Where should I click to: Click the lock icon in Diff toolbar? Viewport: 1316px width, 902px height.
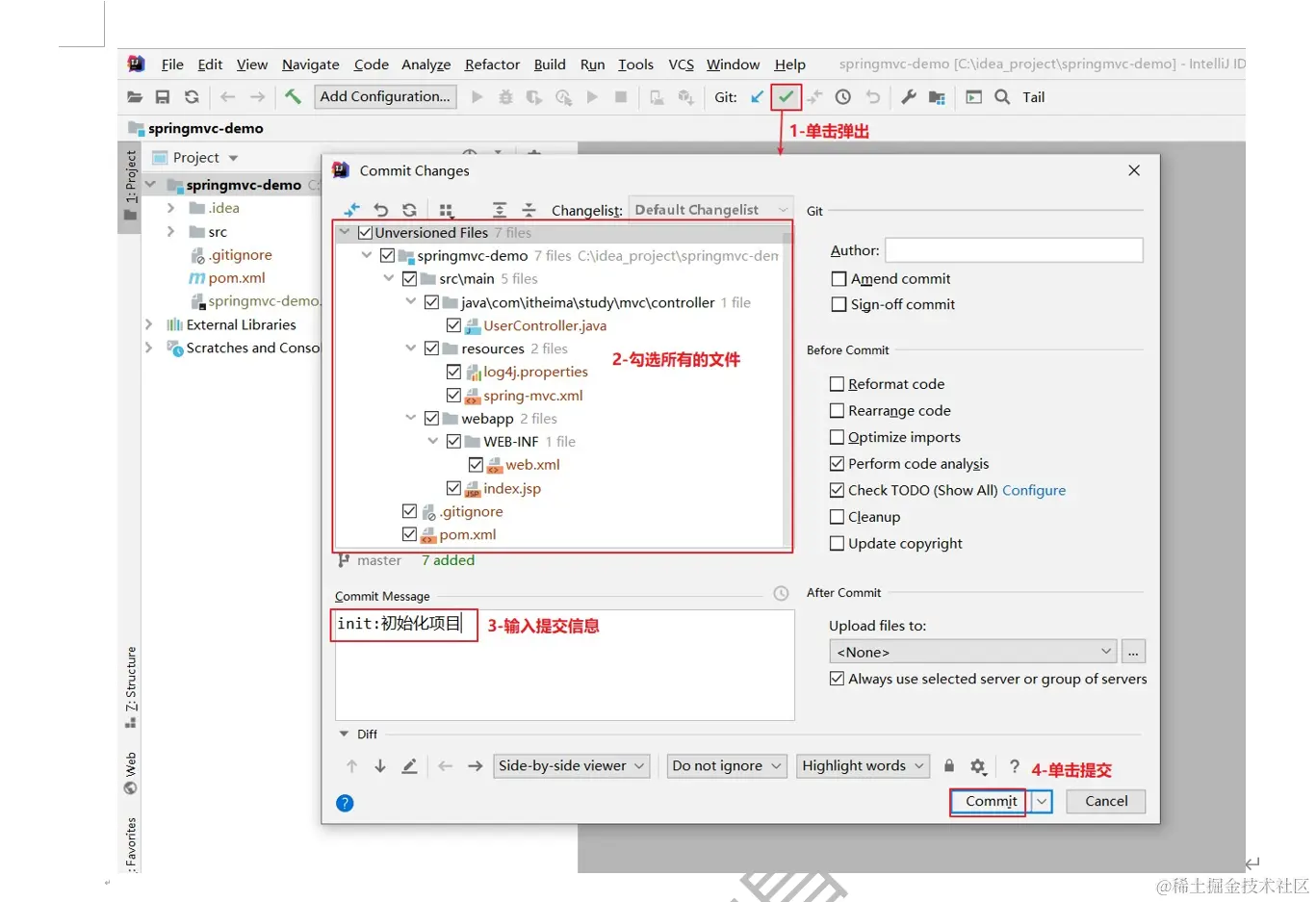(949, 766)
